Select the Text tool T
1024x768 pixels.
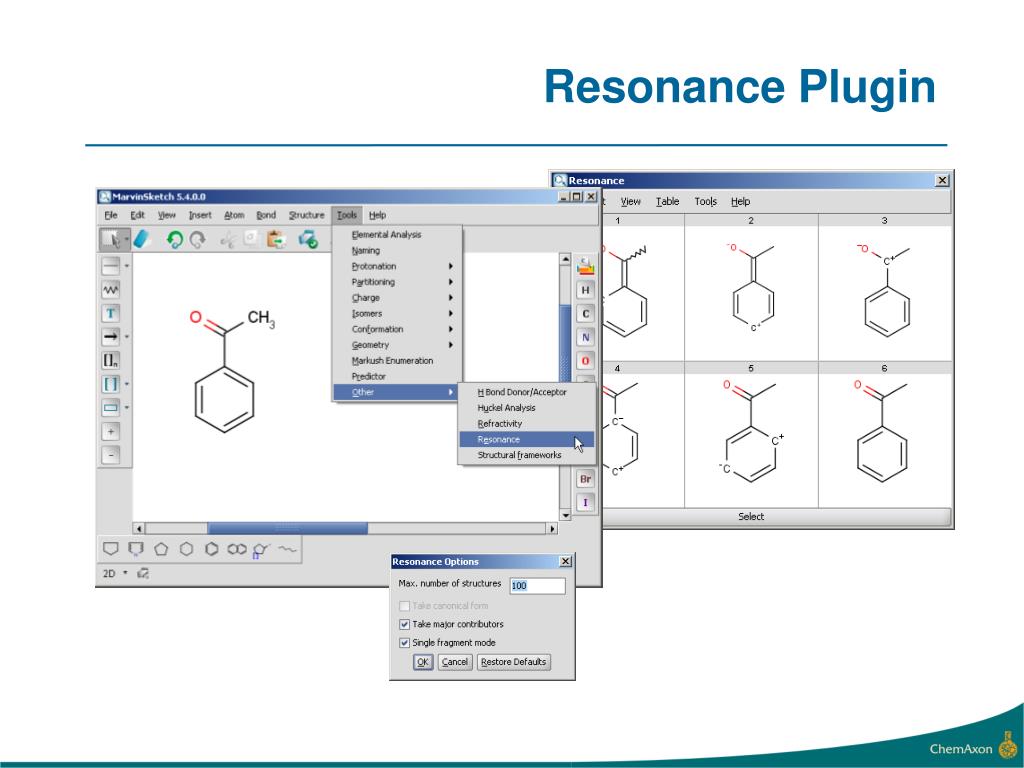pos(110,313)
